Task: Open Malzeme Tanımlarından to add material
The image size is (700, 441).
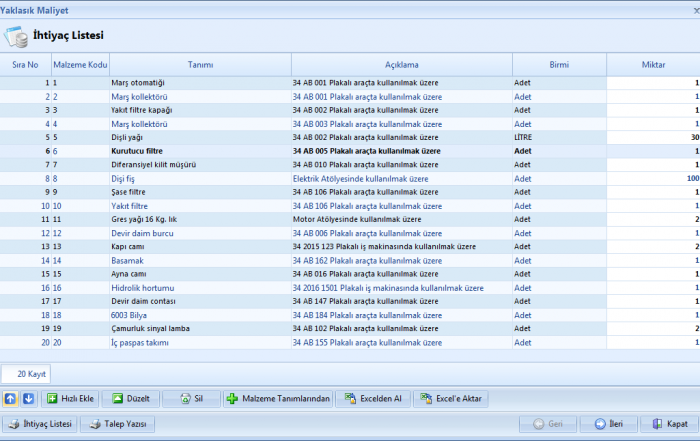Action: click(x=277, y=398)
